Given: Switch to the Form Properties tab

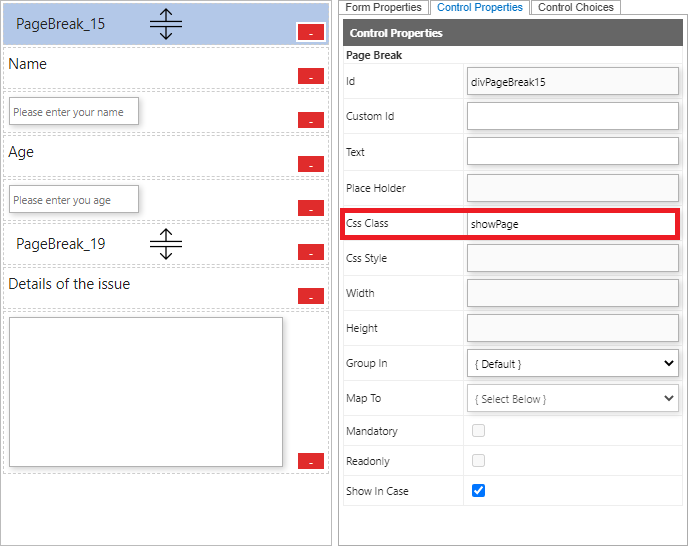Looking at the screenshot, I should (x=384, y=7).
